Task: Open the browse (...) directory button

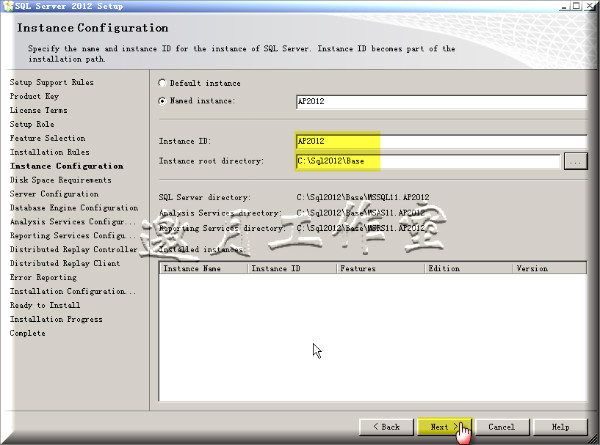Action: coord(576,161)
